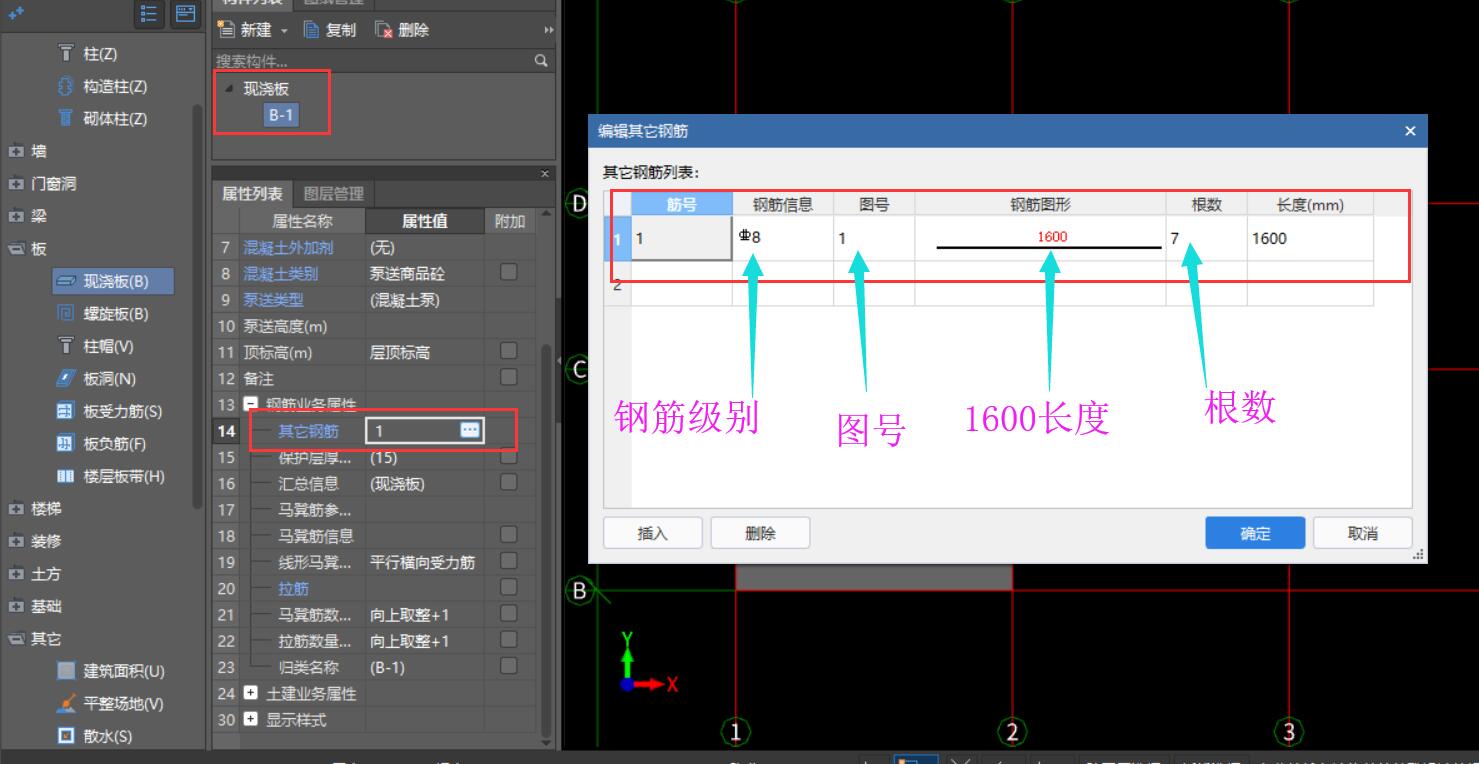Toggle the 附加 checkbox for 汇总信息
This screenshot has height=764, width=1479.
point(508,482)
